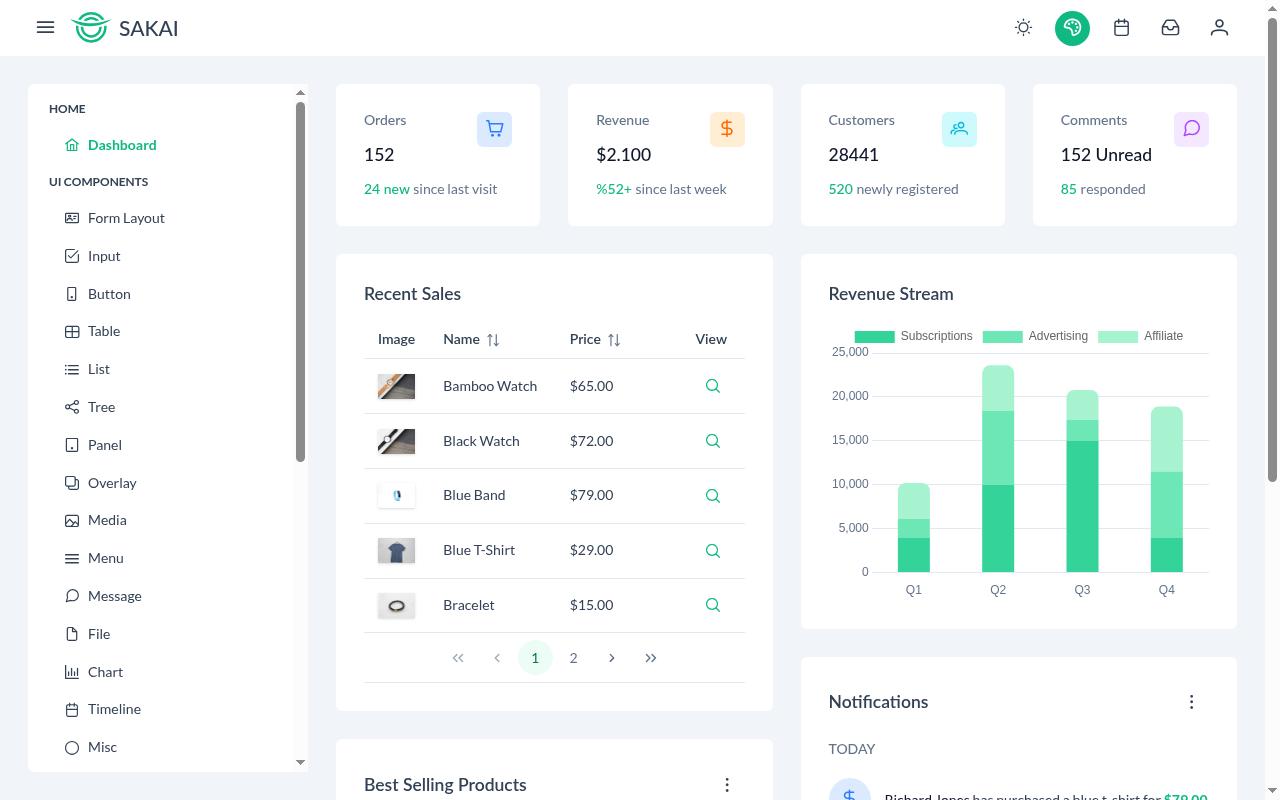Image resolution: width=1280 pixels, height=800 pixels.
Task: Click the Orders shopping cart icon
Action: 494,129
